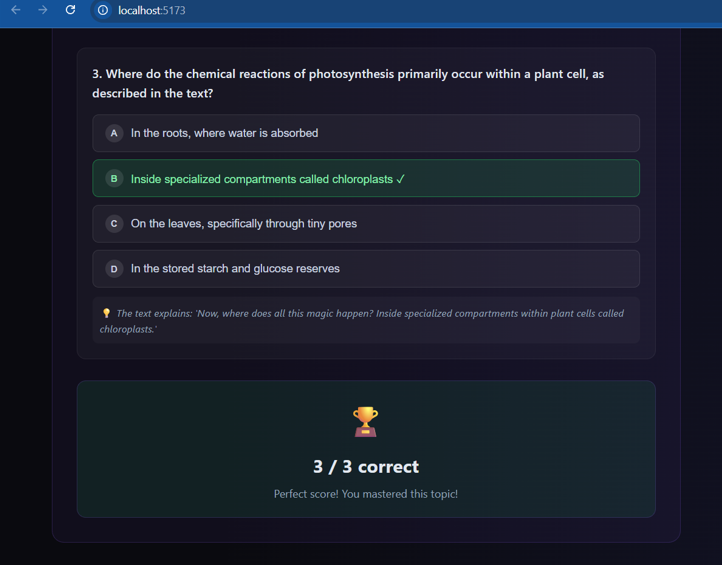Image resolution: width=722 pixels, height=565 pixels.
Task: Open site info icon beside localhost
Action: [103, 10]
